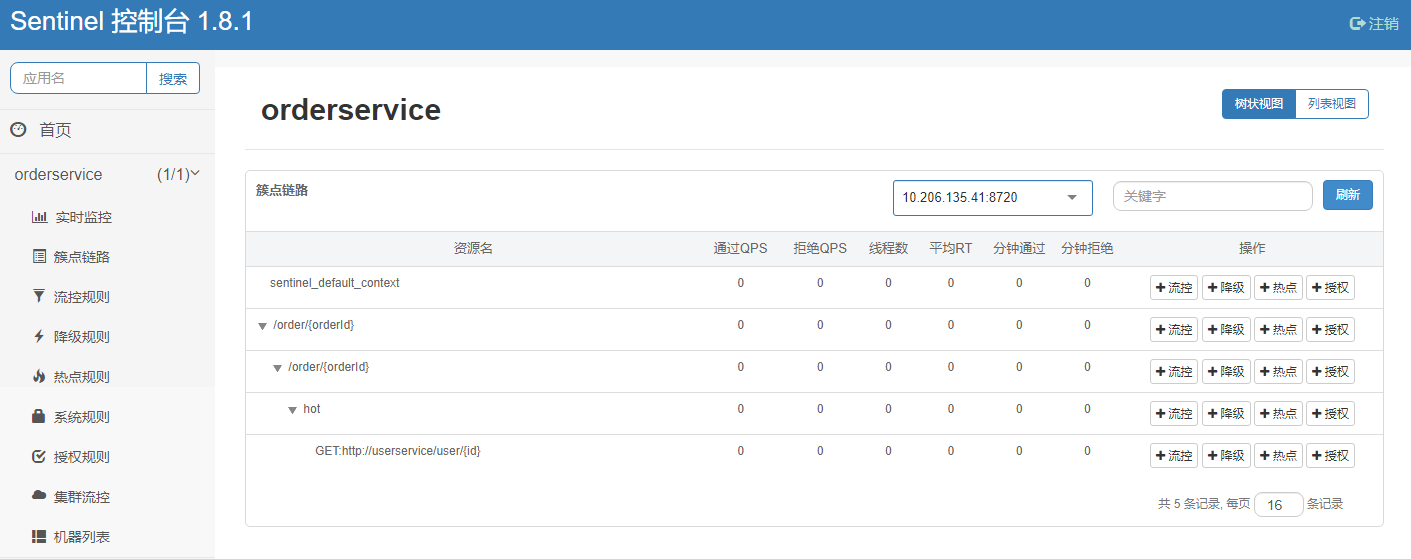This screenshot has height=559, width=1411.
Task: Open the machine dropdown 10.206.135.41:8720
Action: click(x=992, y=197)
